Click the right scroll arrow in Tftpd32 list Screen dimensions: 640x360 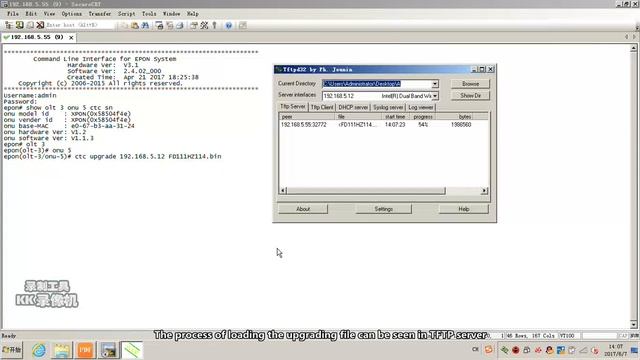coord(484,191)
